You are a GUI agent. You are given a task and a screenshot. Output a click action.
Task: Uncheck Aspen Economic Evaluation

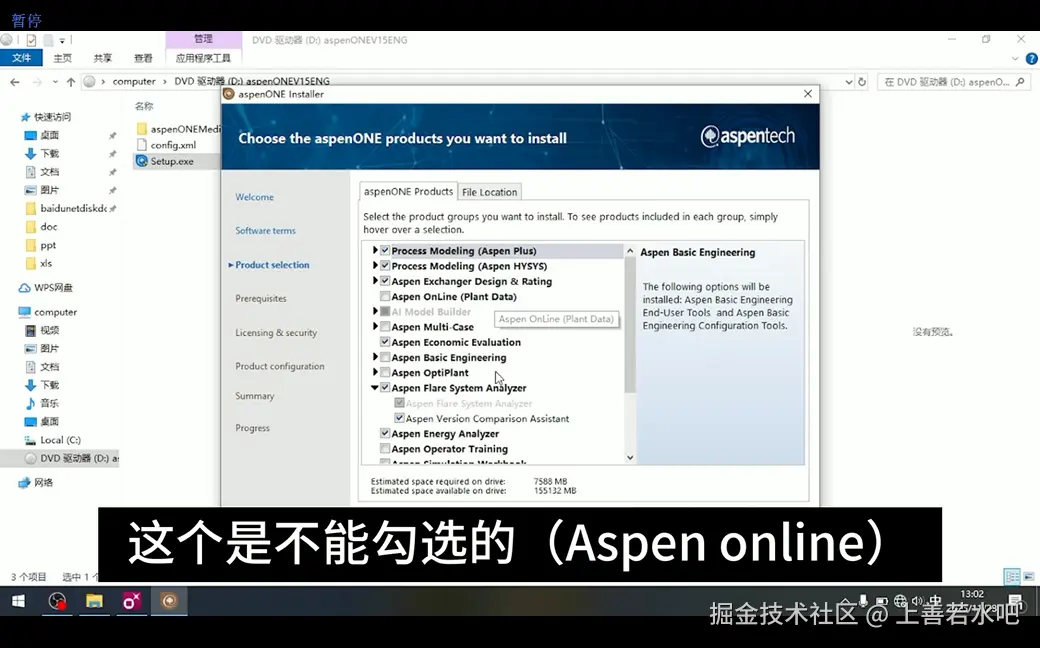pyautogui.click(x=385, y=342)
